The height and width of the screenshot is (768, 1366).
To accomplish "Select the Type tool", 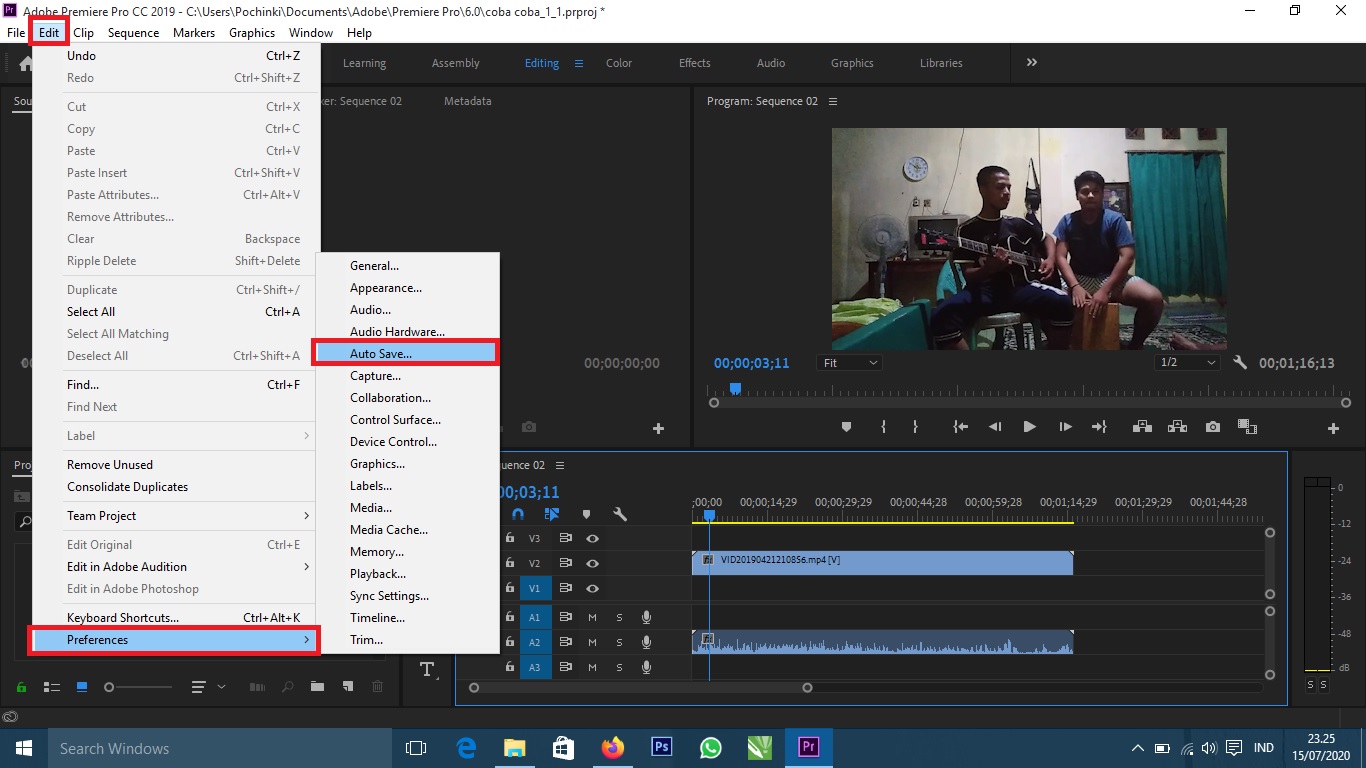I will tap(428, 669).
